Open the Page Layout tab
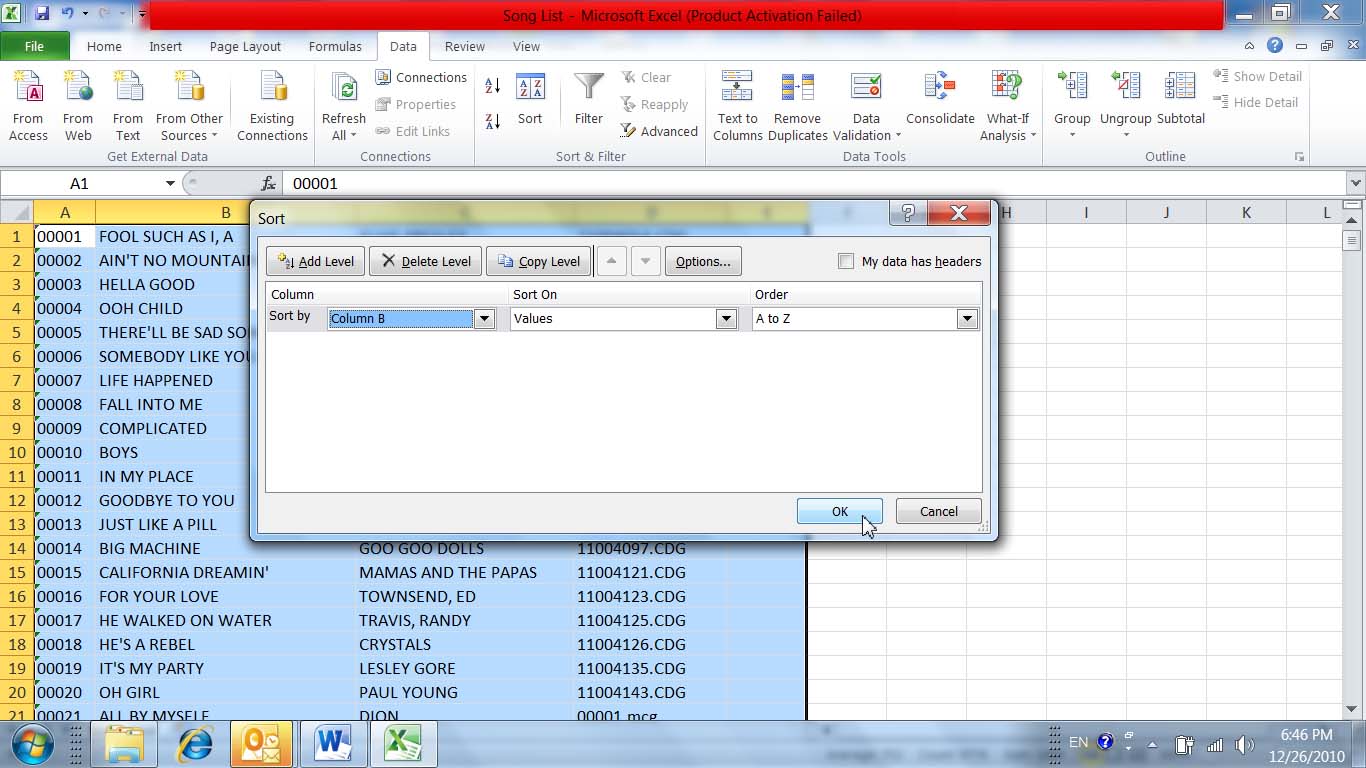 (x=245, y=46)
